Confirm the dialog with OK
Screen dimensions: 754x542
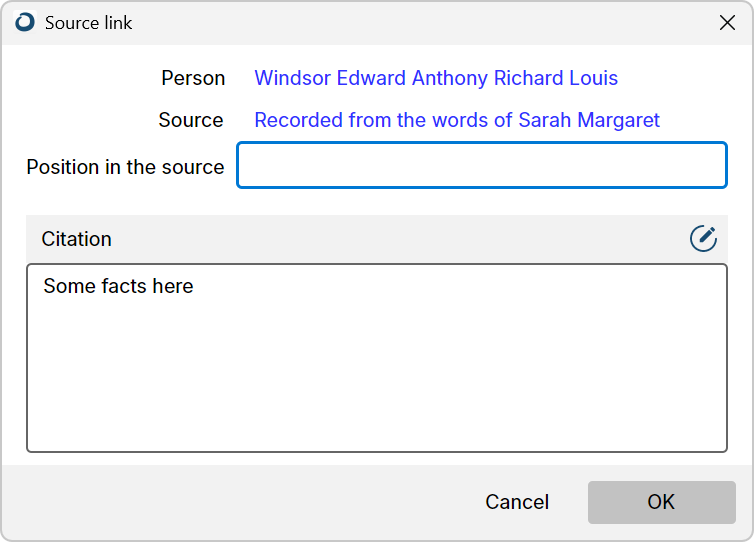661,502
